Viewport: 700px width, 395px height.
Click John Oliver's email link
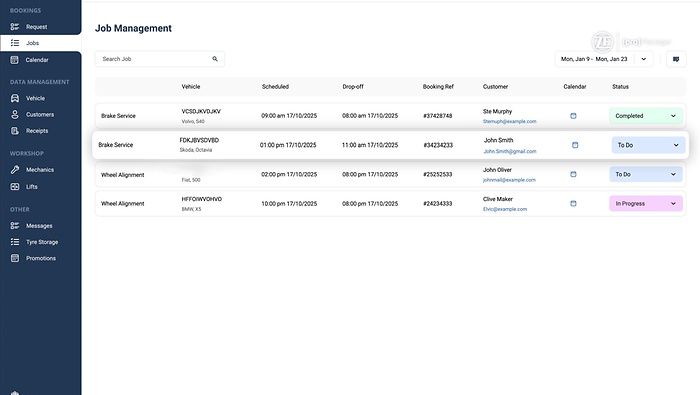pyautogui.click(x=509, y=180)
